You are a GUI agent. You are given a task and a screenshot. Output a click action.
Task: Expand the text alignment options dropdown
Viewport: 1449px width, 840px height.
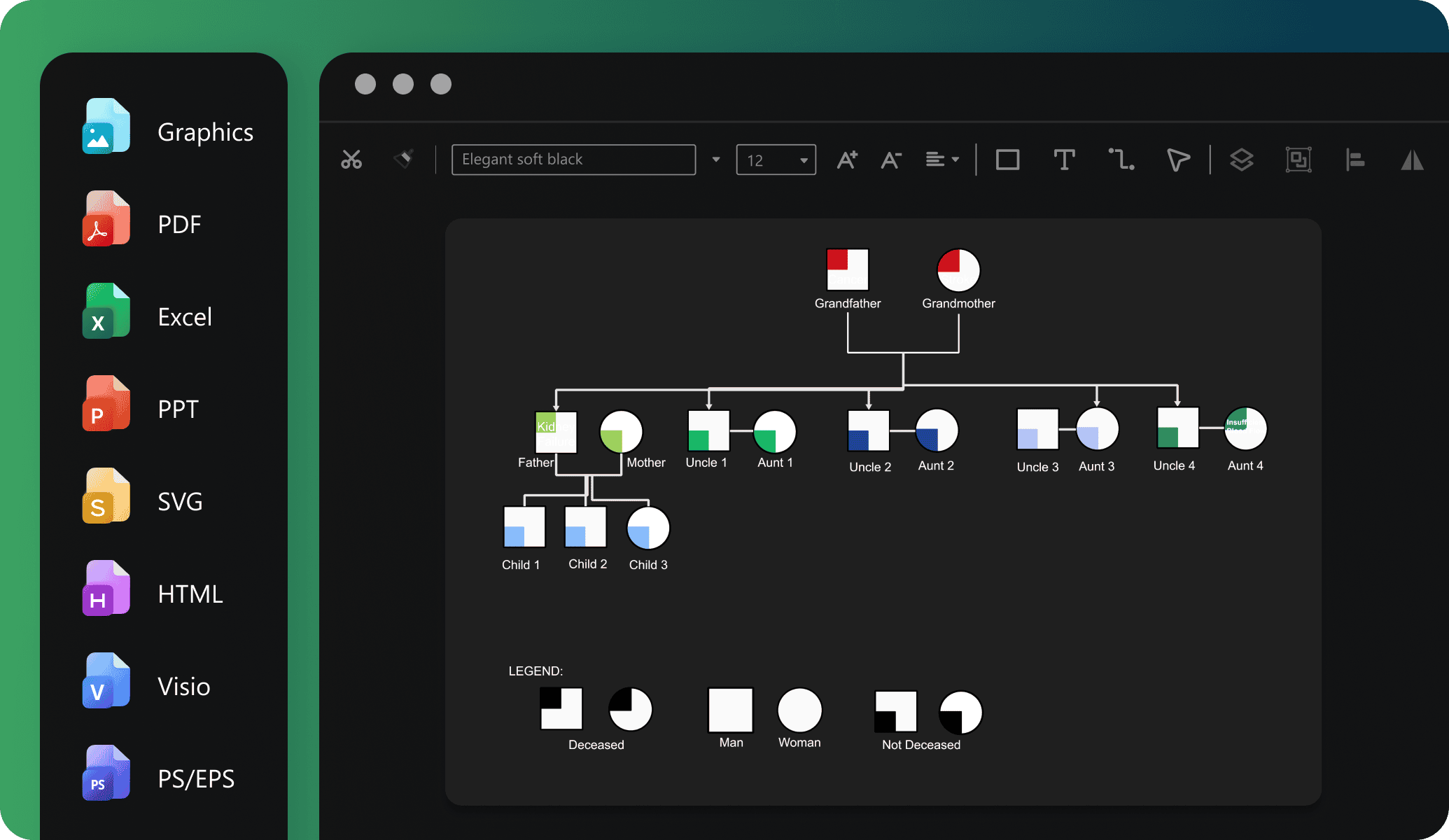(x=941, y=160)
